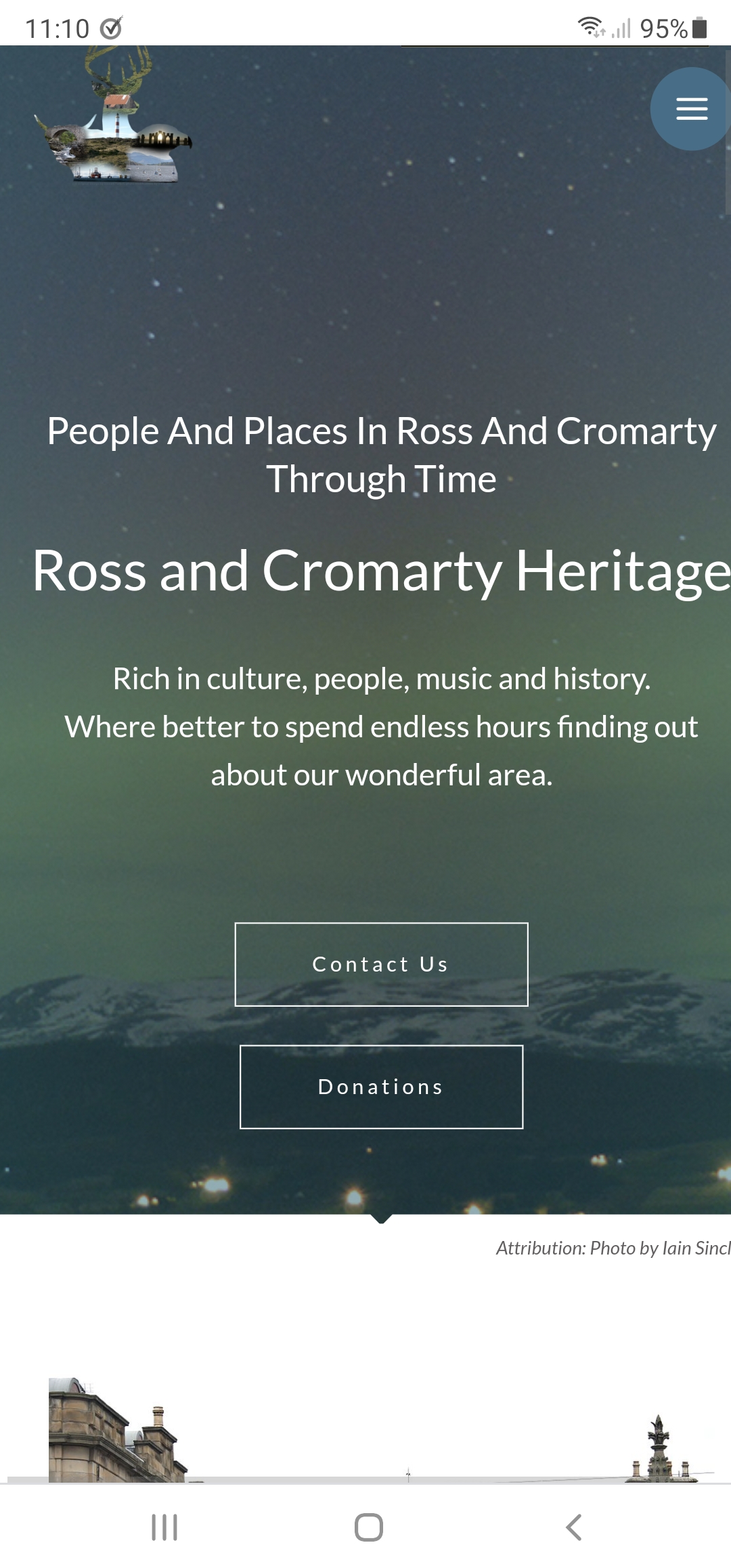Click the heading People And Places In Ross And Cromarty

381,452
